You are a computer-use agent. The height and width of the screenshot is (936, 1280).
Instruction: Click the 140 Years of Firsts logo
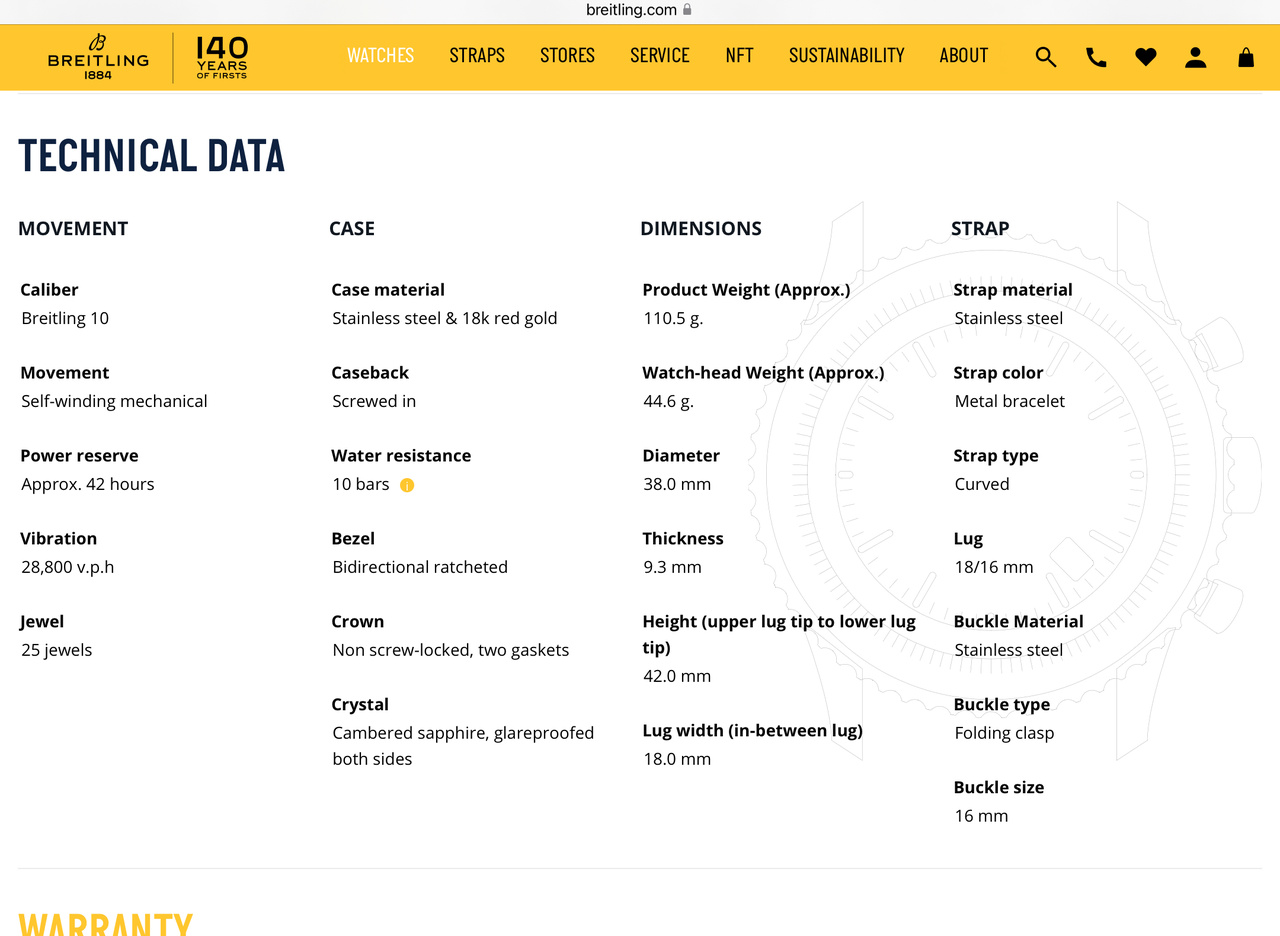coord(222,57)
